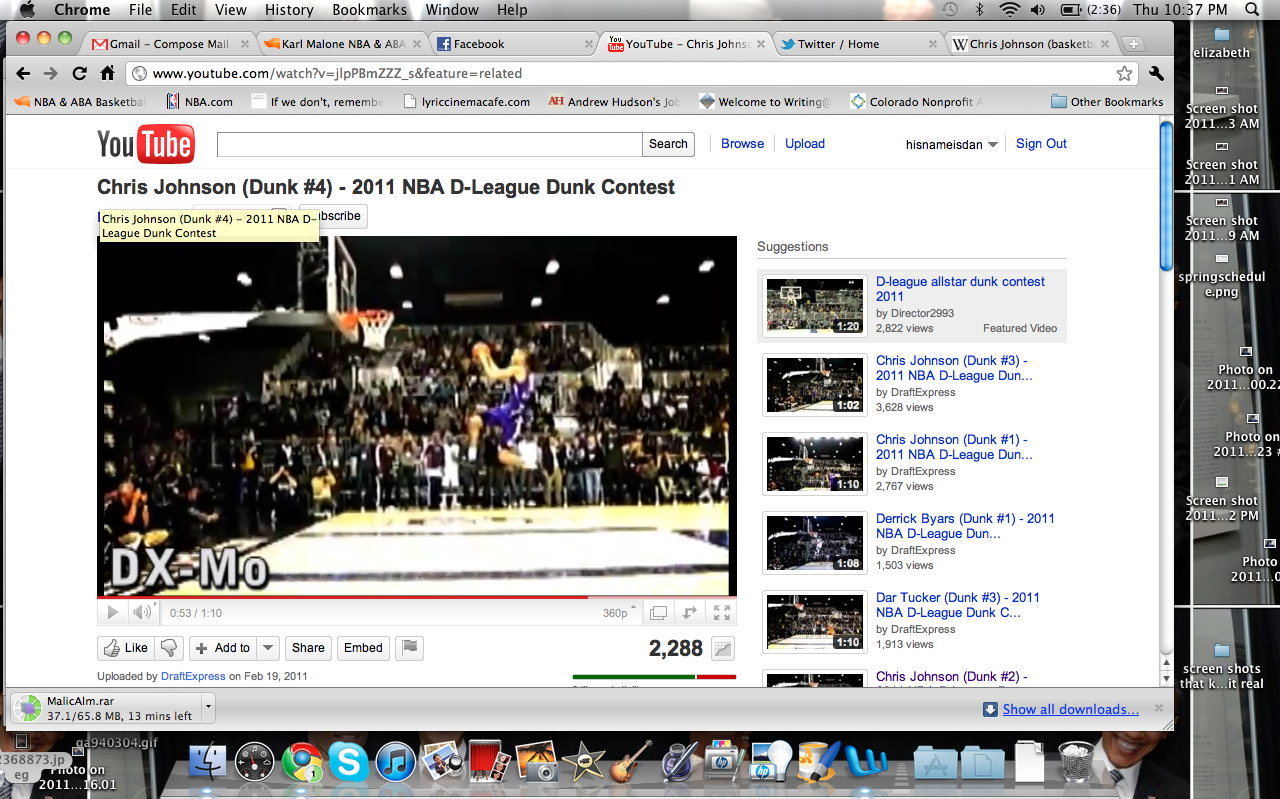1280x799 pixels.
Task: Open Chrome wrench settings menu
Action: 1157,73
